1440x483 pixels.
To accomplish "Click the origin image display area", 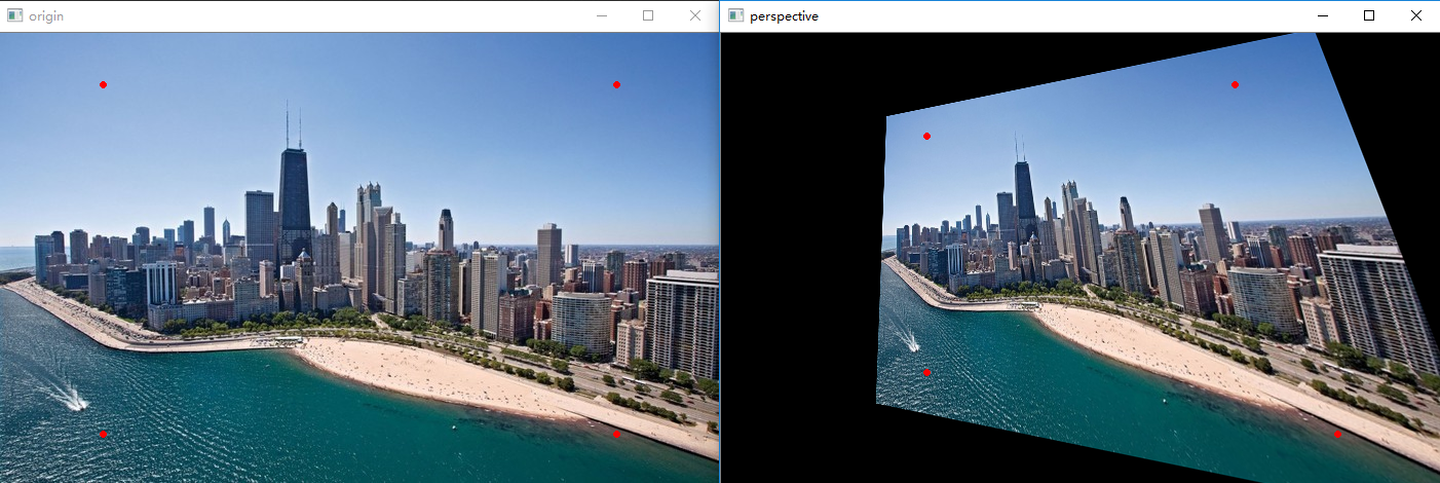I will click(x=360, y=258).
